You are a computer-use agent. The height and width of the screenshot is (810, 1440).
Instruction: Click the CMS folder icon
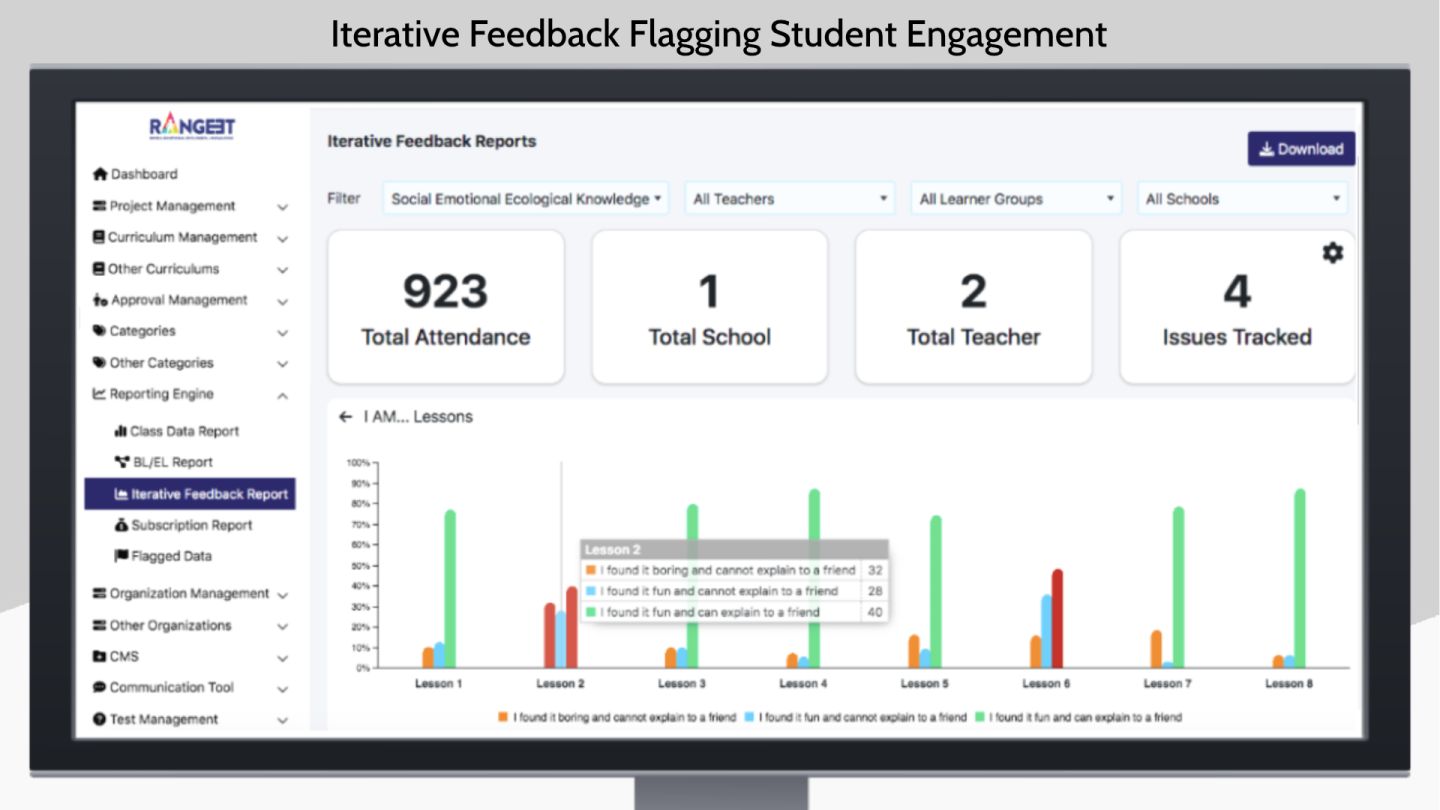point(99,657)
